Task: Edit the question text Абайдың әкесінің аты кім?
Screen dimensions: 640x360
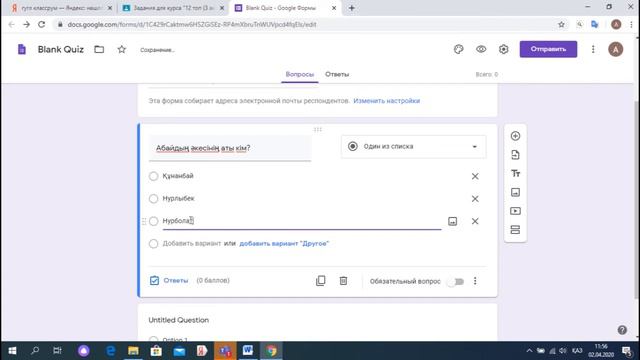Action: coord(230,148)
